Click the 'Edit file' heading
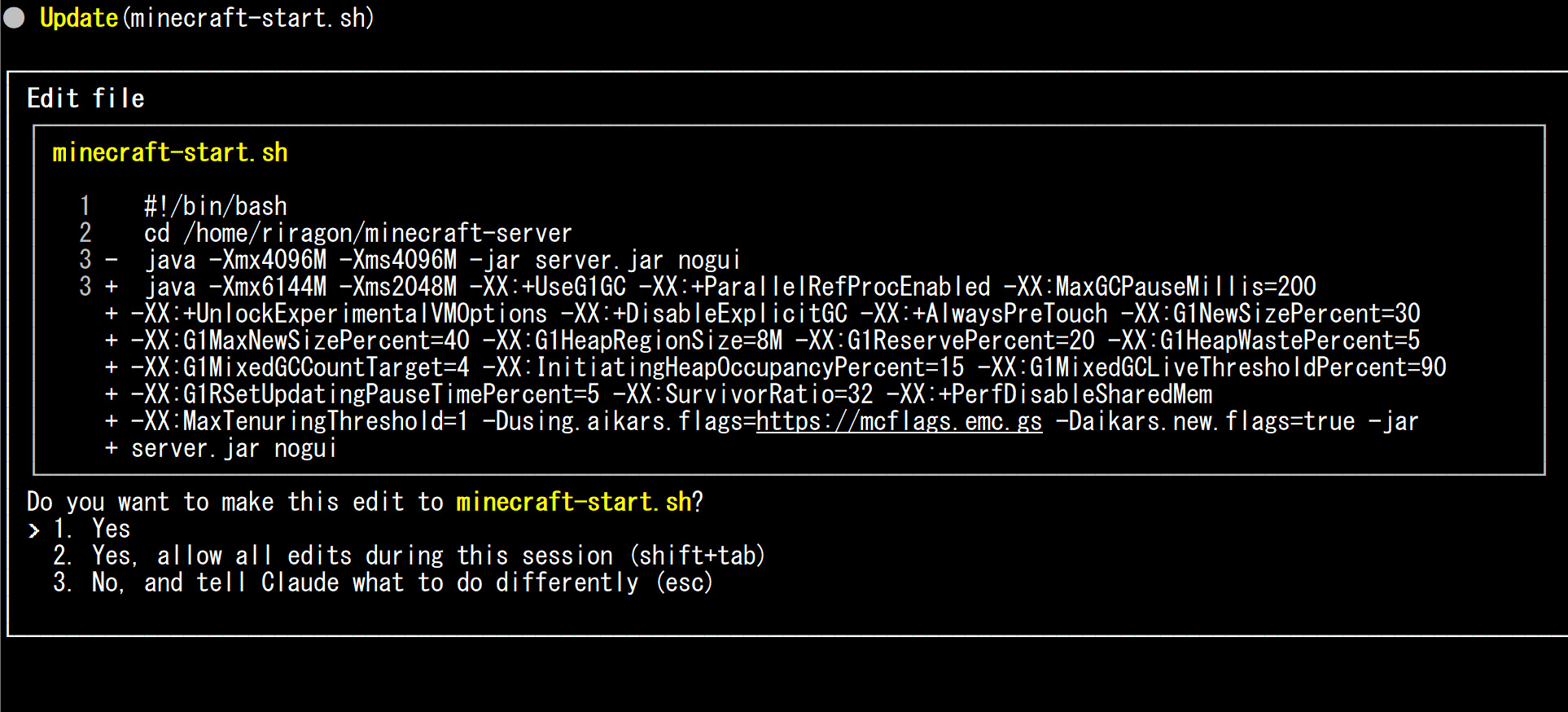This screenshot has height=712, width=1568. coord(85,99)
